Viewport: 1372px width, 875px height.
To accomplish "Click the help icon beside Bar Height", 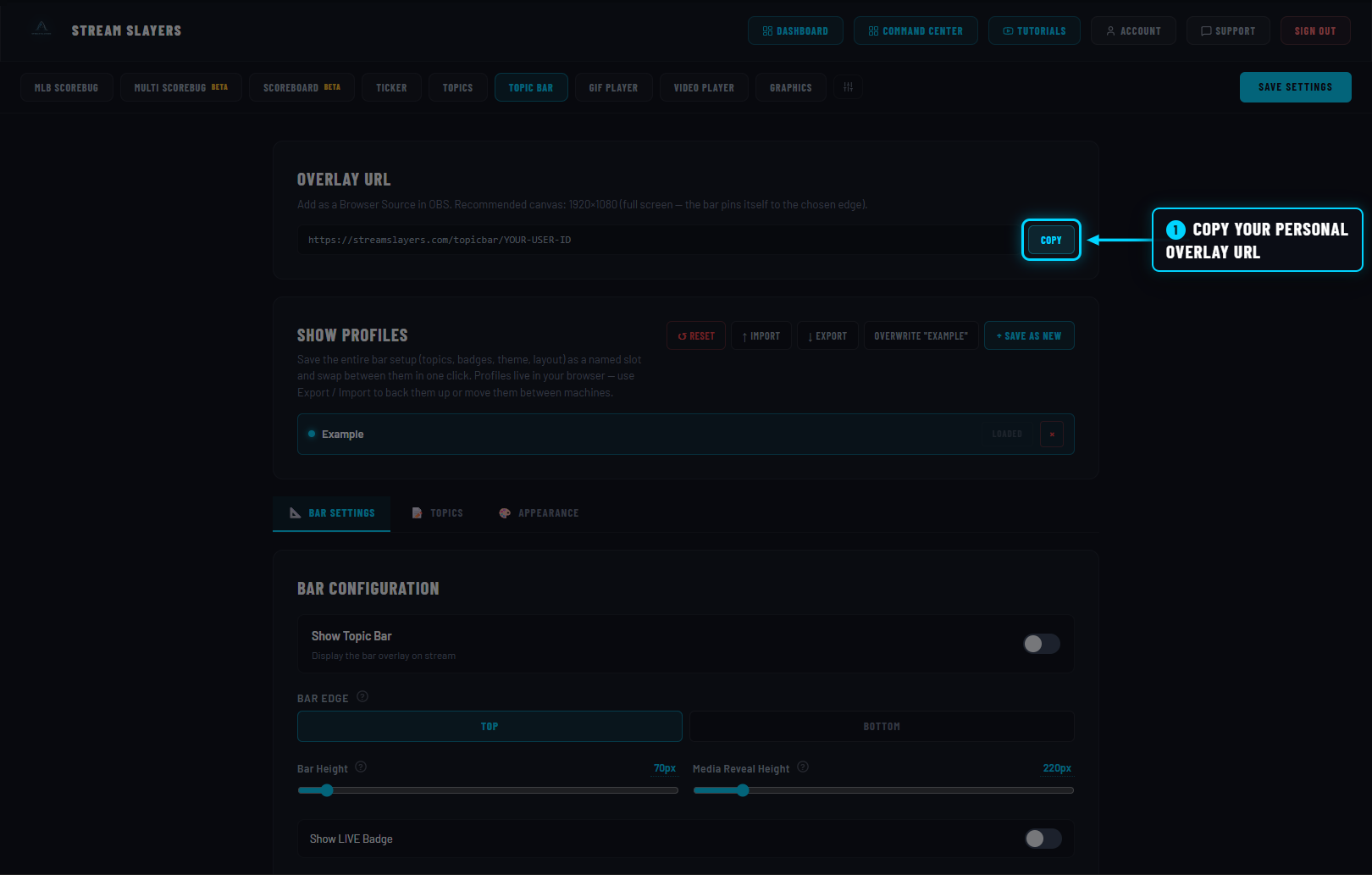I will [x=361, y=767].
